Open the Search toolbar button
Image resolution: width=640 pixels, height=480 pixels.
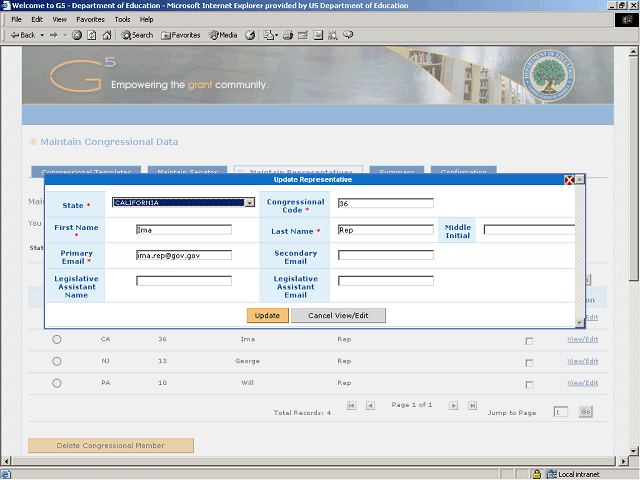coord(137,35)
